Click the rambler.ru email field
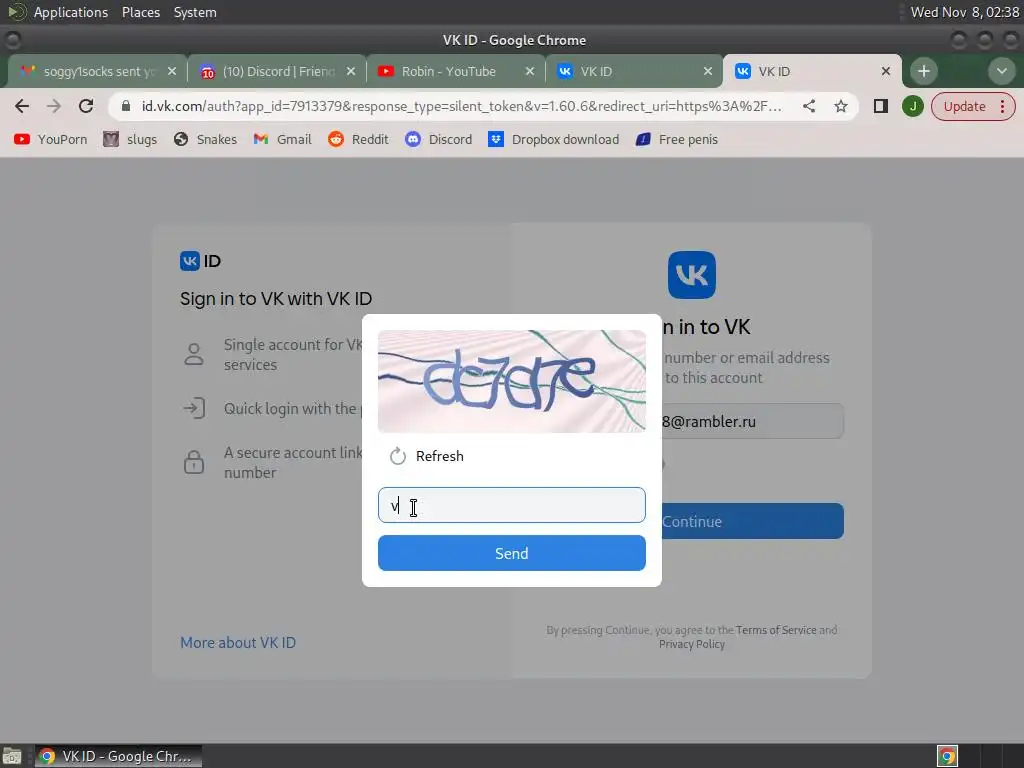 tap(752, 421)
